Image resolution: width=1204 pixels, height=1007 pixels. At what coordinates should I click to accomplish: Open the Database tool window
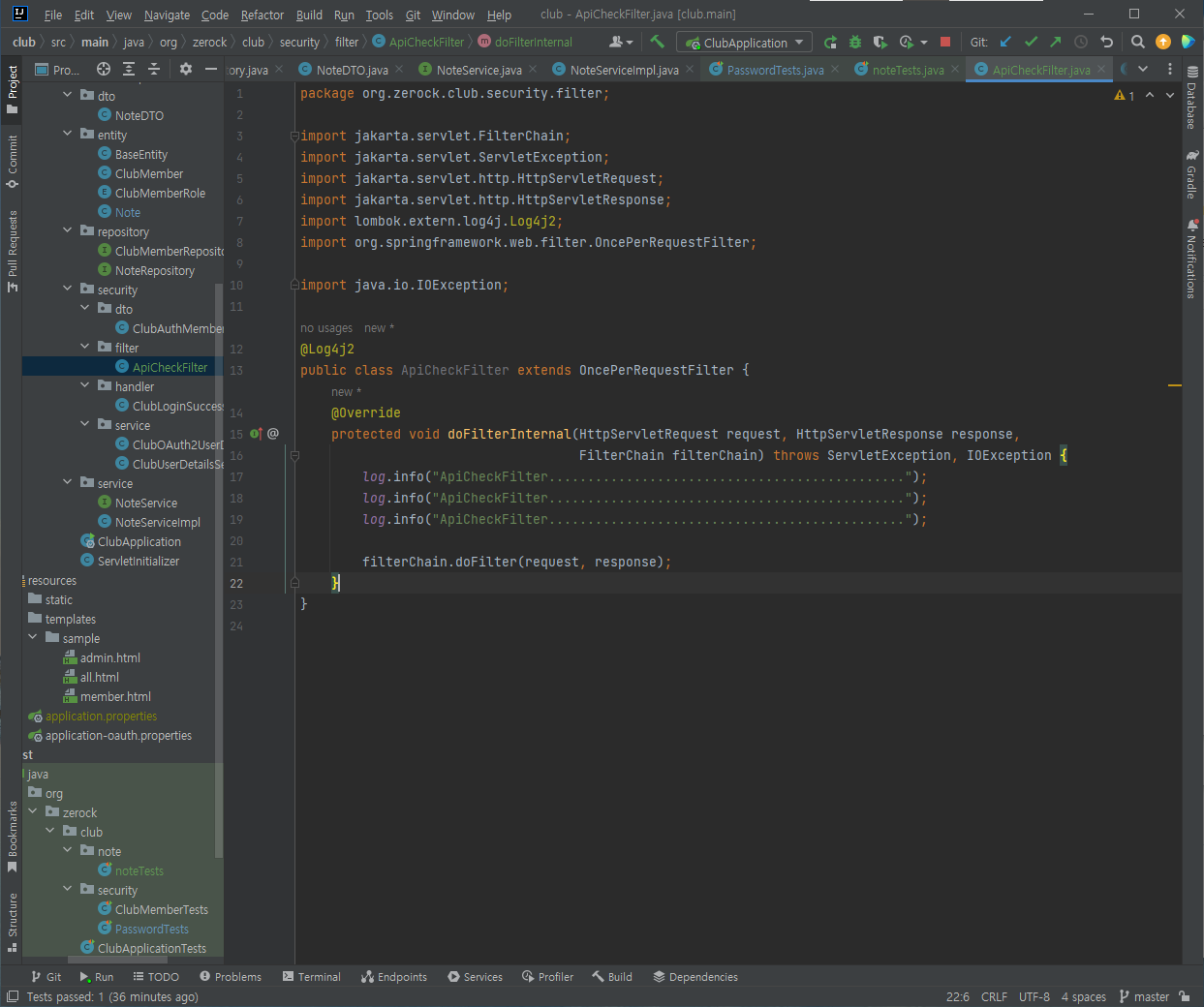(1192, 99)
